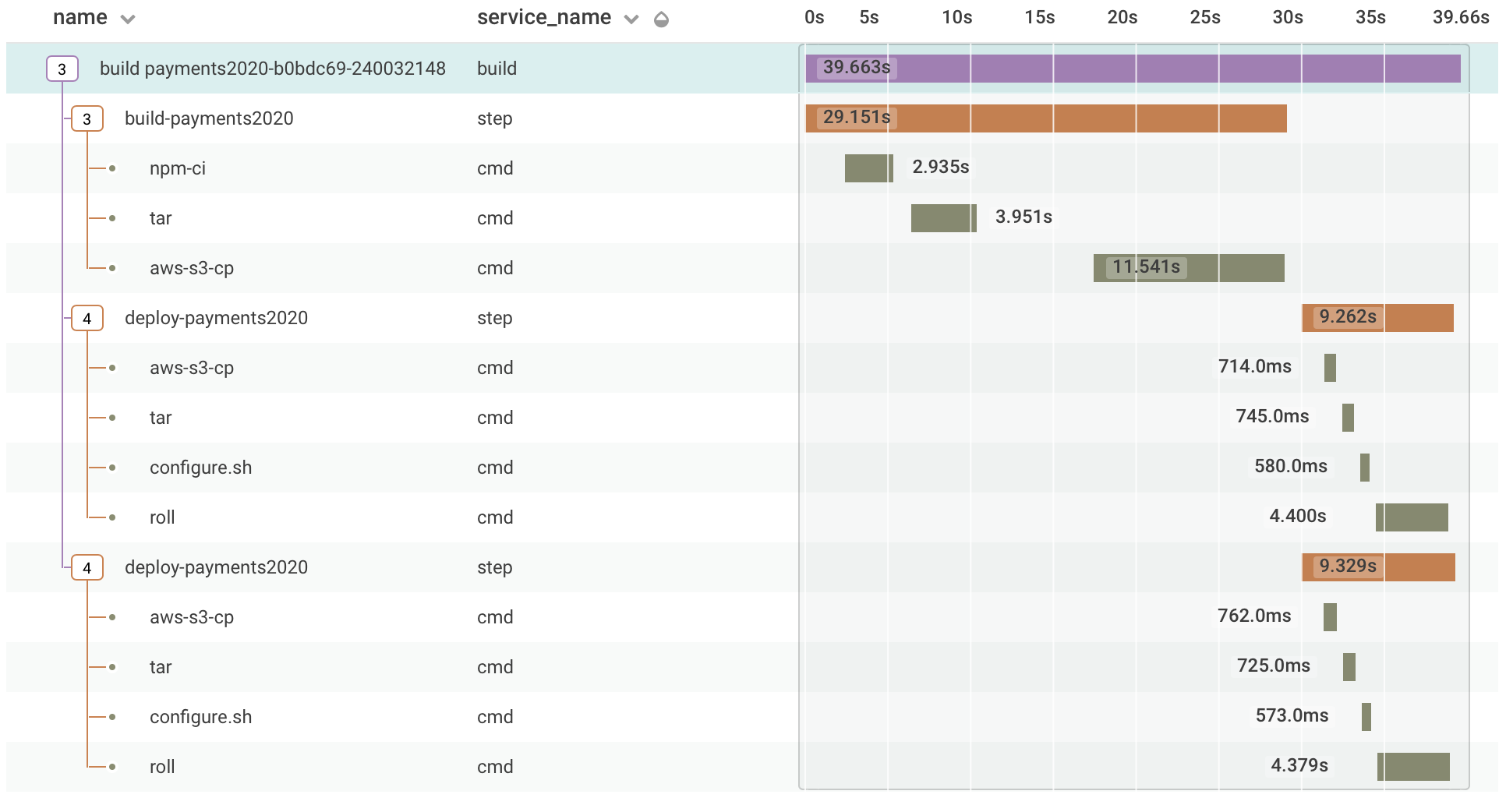Click the 573.0ms configure.sh timeline bar
1506x812 pixels.
click(x=1366, y=717)
